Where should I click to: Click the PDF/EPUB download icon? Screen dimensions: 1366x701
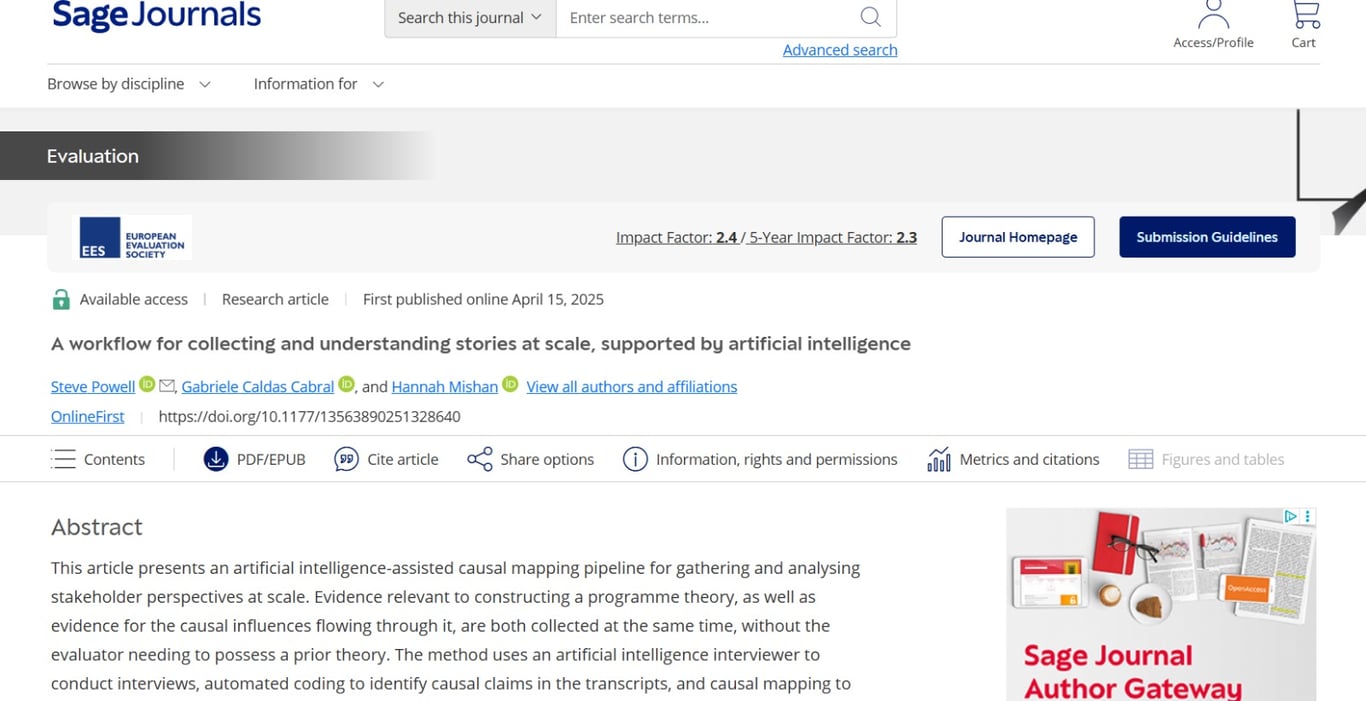click(x=215, y=459)
